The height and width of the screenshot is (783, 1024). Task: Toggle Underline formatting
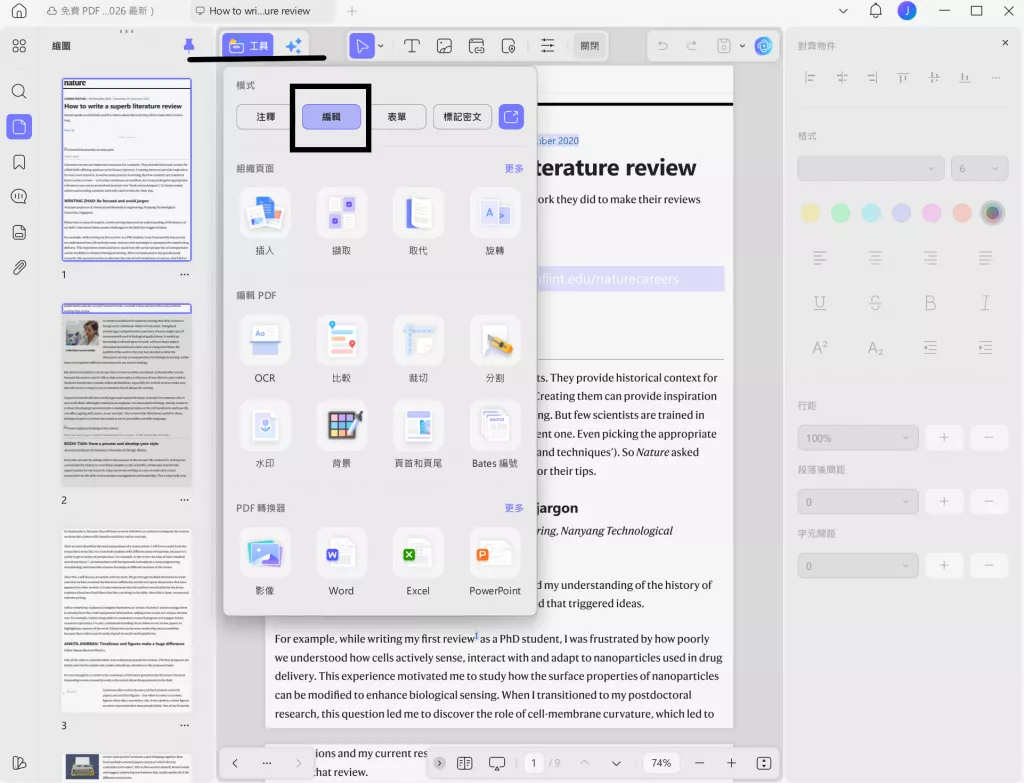point(820,302)
